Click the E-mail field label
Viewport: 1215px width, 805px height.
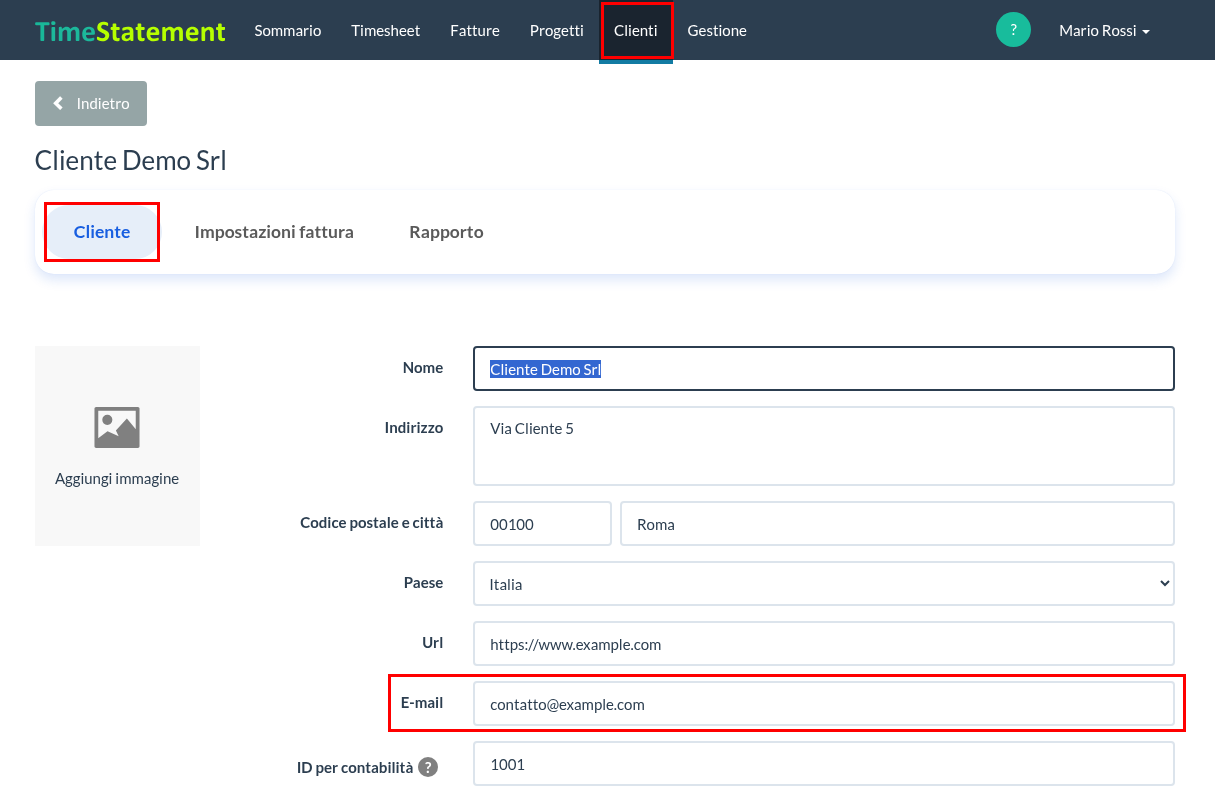(422, 703)
